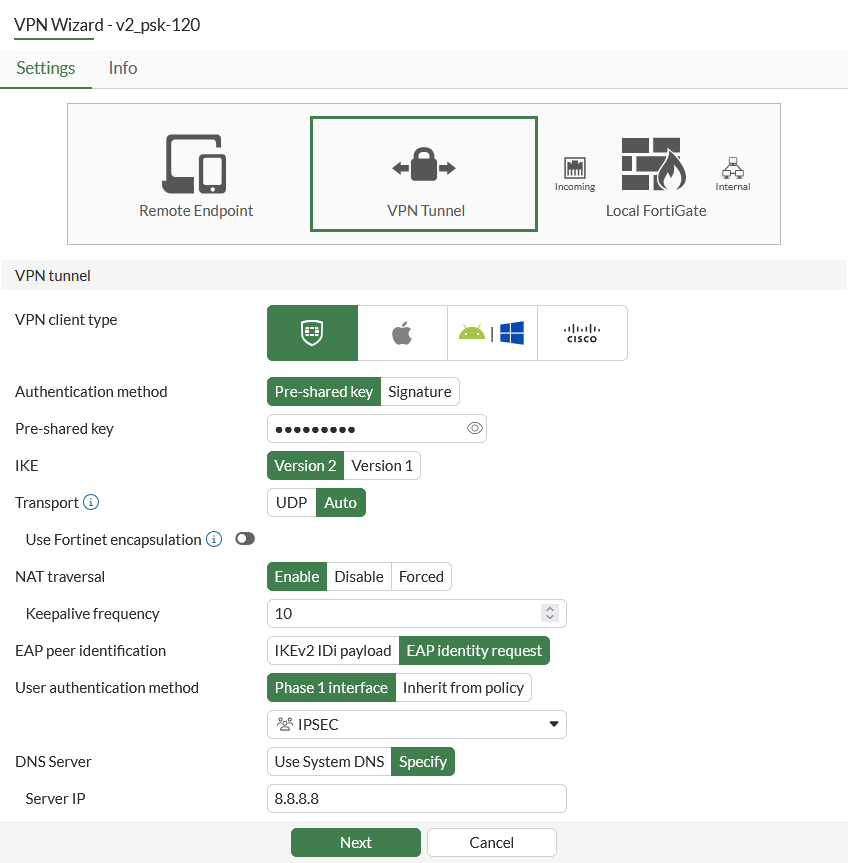Switch to the Settings tab
This screenshot has width=848, height=863.
click(46, 68)
